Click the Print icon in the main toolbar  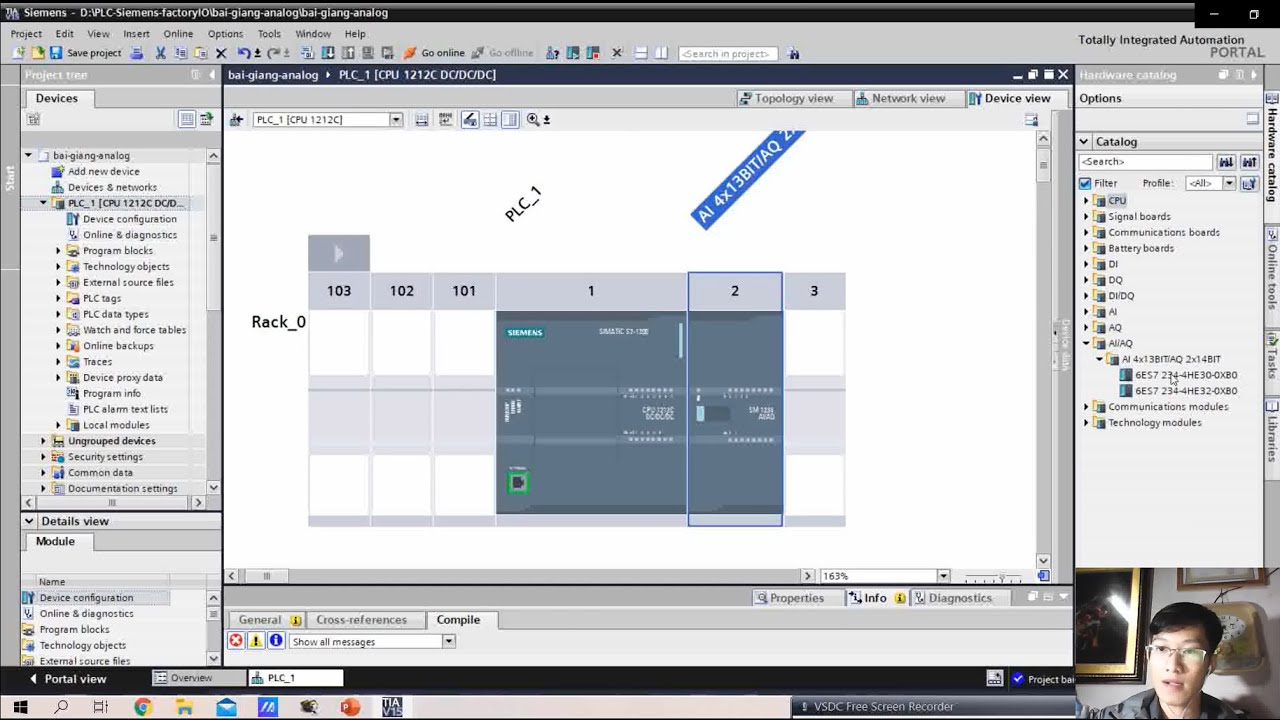137,53
